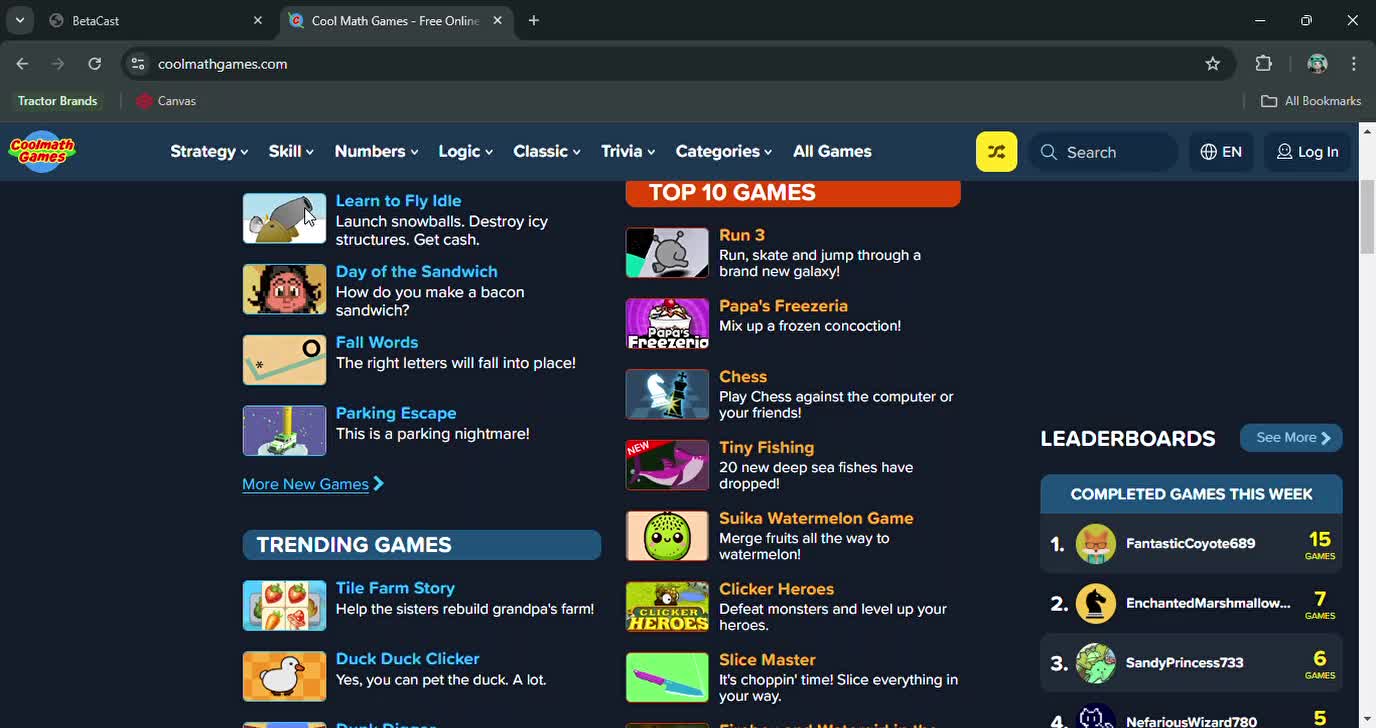Open a new browser tab
Viewport: 1376px width, 728px height.
pyautogui.click(x=534, y=21)
